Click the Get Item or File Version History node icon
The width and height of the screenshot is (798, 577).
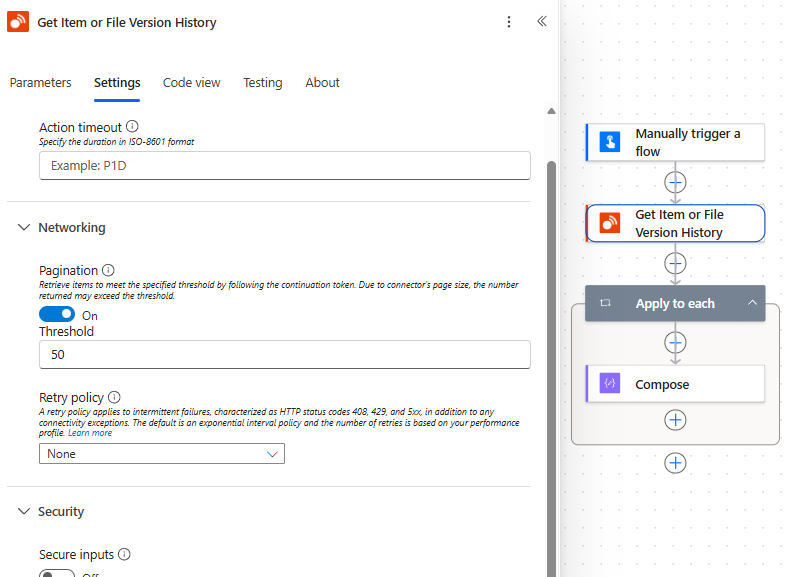[610, 223]
